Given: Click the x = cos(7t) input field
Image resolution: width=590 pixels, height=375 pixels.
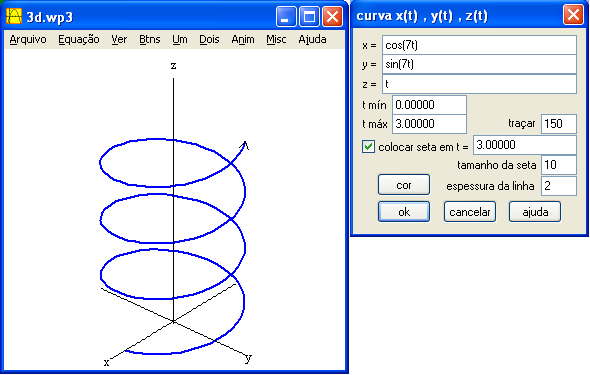Looking at the screenshot, I should [479, 45].
